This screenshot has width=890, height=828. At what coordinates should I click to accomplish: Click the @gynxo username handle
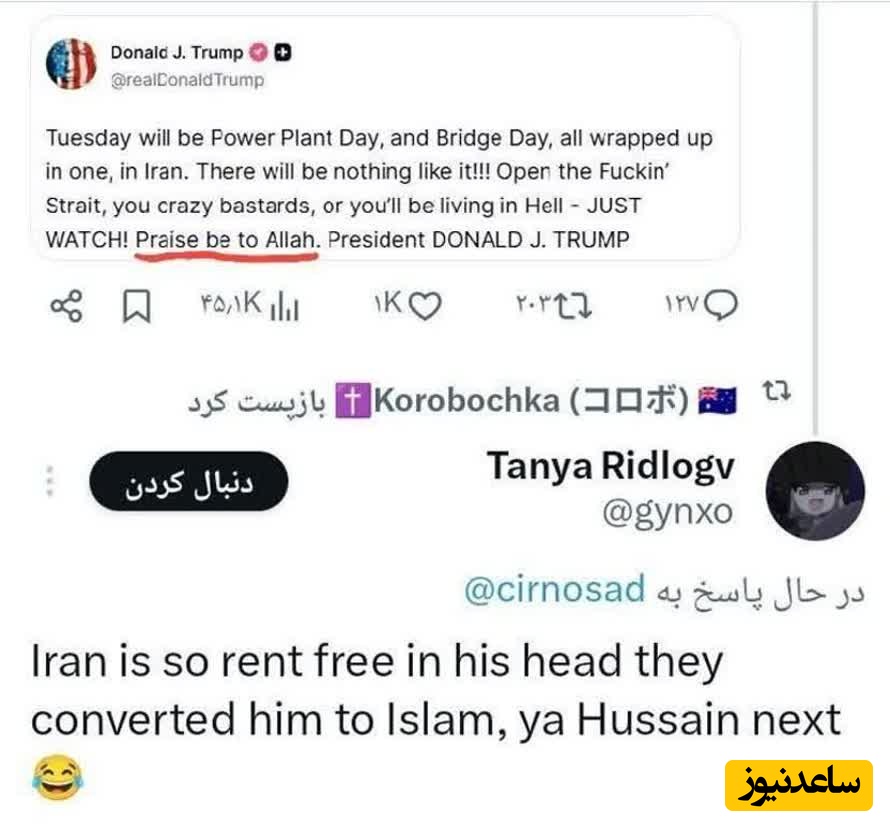click(x=668, y=512)
